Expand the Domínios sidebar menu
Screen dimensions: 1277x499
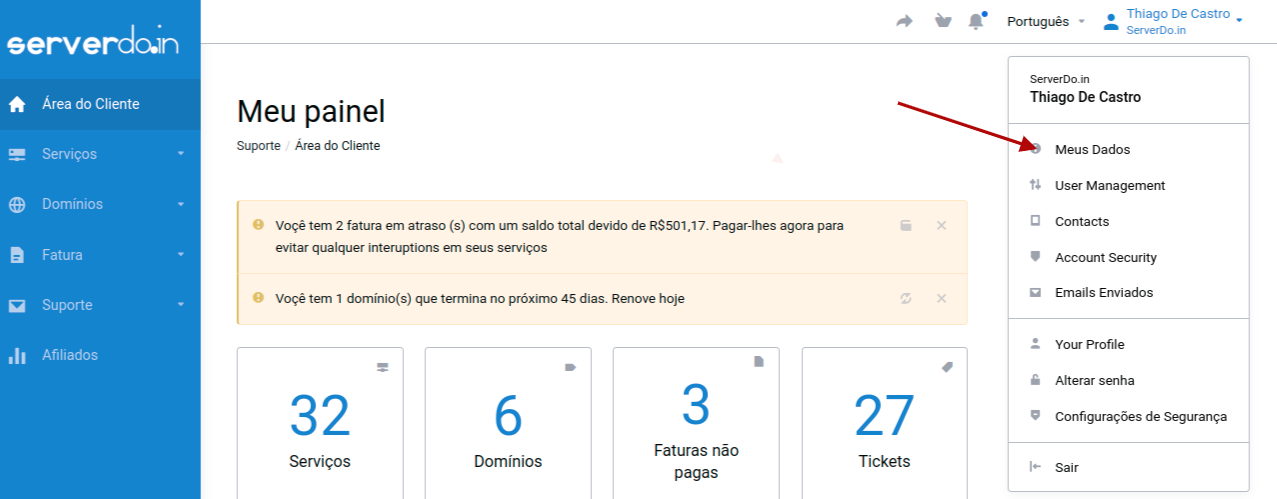click(100, 204)
